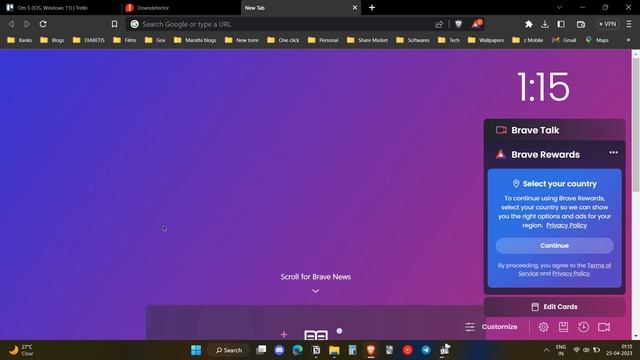Image resolution: width=640 pixels, height=360 pixels.
Task: Open the Windows Start menu
Action: pyautogui.click(x=196, y=350)
